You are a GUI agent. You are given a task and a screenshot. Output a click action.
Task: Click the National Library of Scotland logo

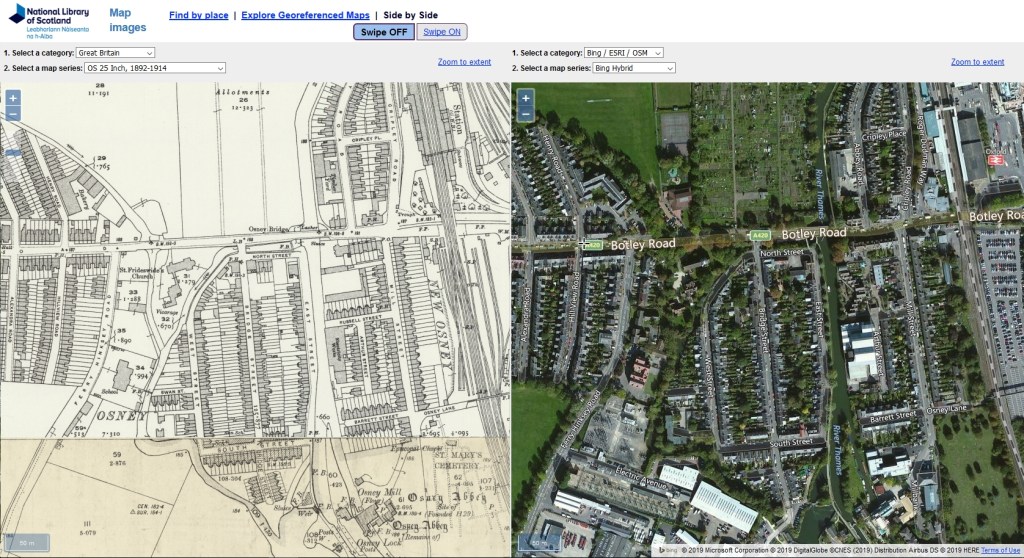48,20
